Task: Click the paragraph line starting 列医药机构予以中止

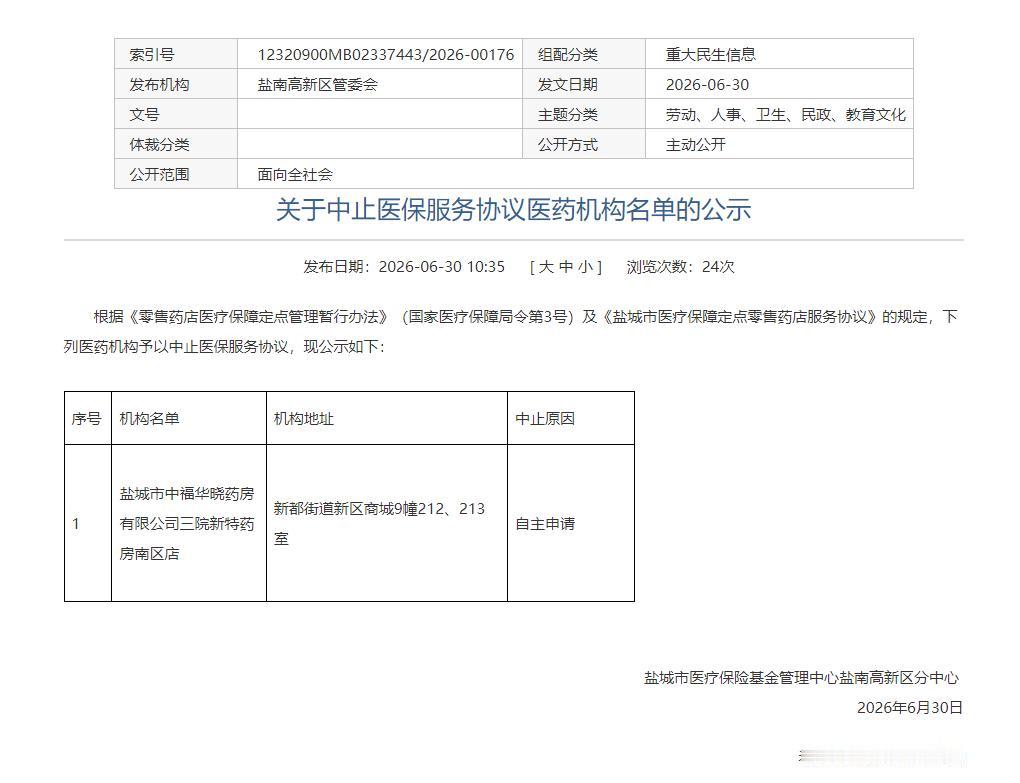Action: (224, 347)
